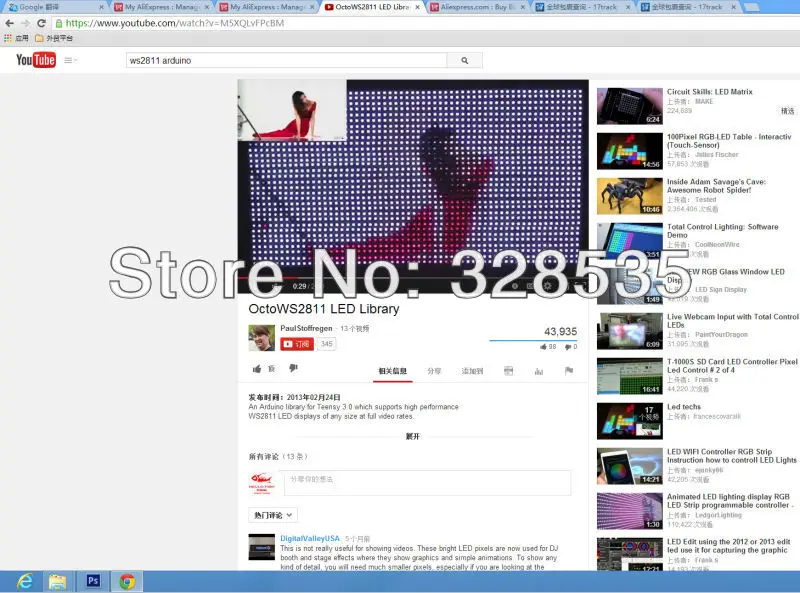Image resolution: width=800 pixels, height=593 pixels.
Task: Close the OctoWS2811 LED Library tab
Action: pyautogui.click(x=417, y=7)
